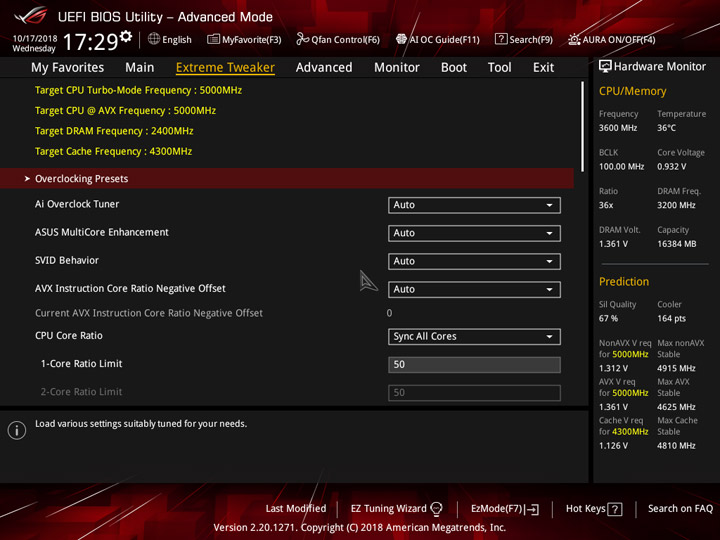Expand the Overclocking Presets submenu

pos(287,179)
